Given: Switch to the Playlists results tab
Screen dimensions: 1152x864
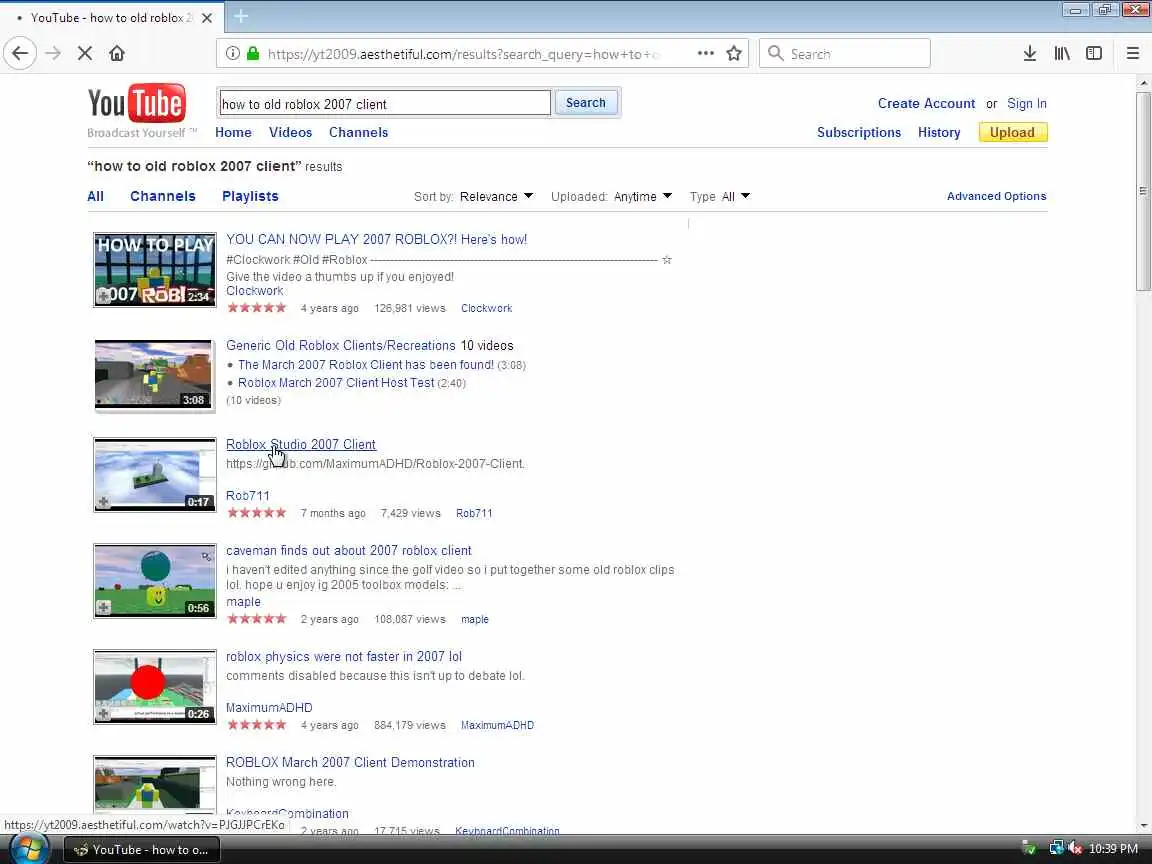Looking at the screenshot, I should (250, 196).
